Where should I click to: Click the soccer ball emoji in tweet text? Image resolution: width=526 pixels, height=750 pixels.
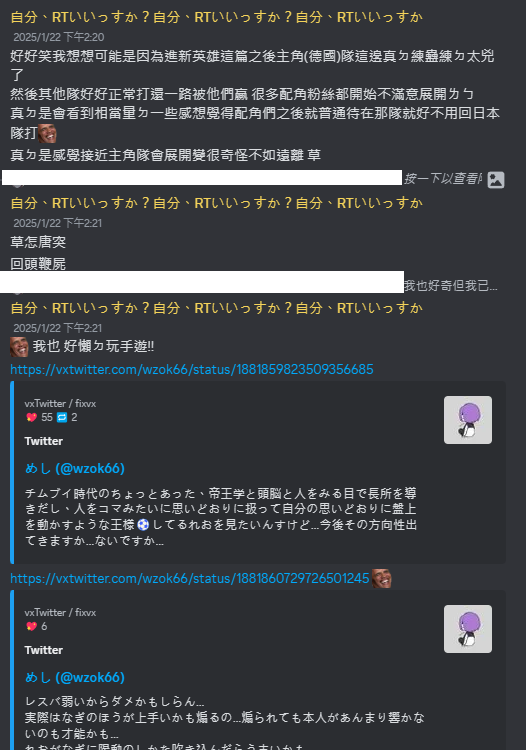(143, 525)
